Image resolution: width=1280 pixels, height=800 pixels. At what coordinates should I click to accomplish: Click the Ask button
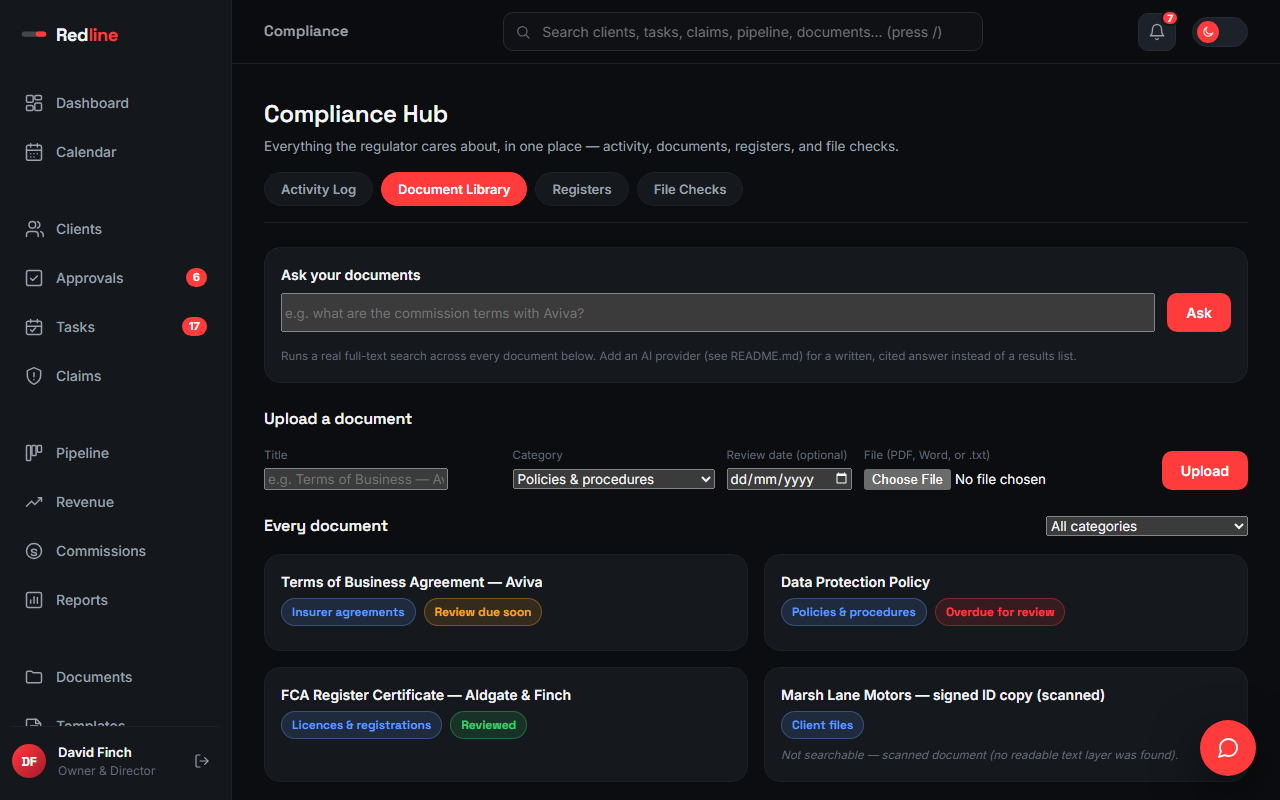pos(1199,313)
